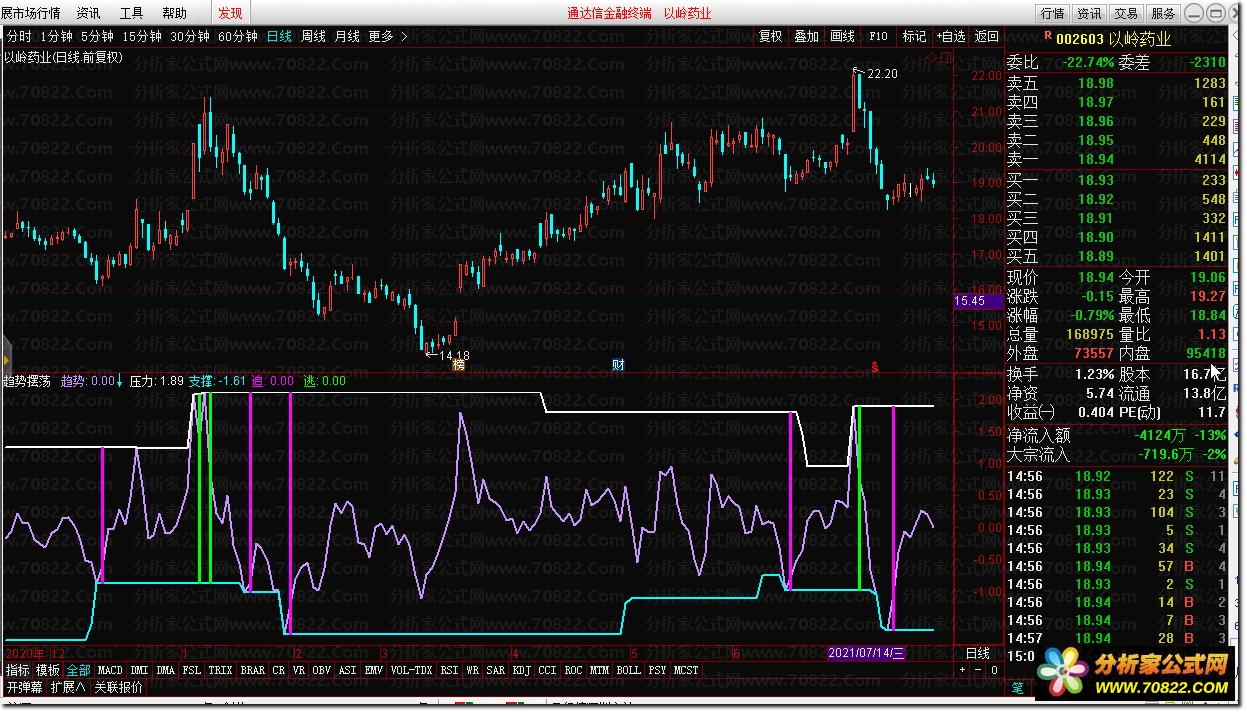Click the 返回 back button
Screen dimensions: 1247x712
click(x=987, y=36)
